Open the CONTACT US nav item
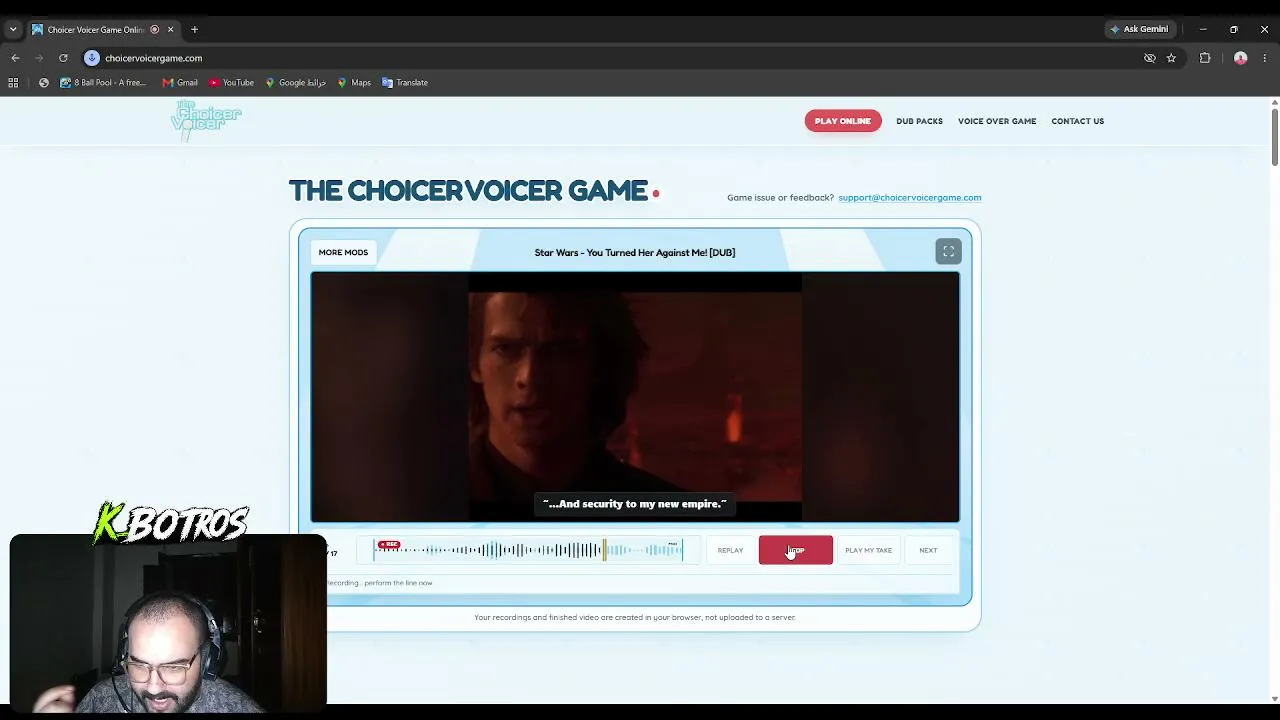The image size is (1280, 720). coord(1078,121)
